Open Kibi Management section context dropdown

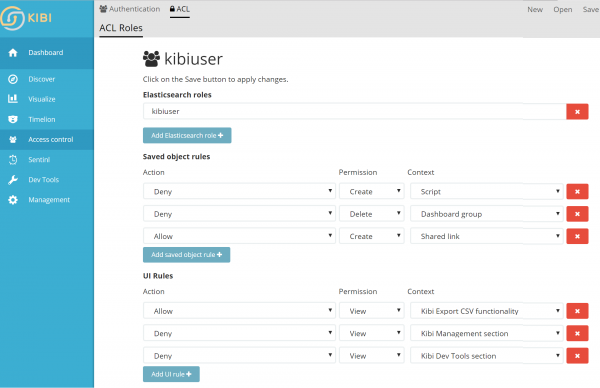pyautogui.click(x=486, y=333)
